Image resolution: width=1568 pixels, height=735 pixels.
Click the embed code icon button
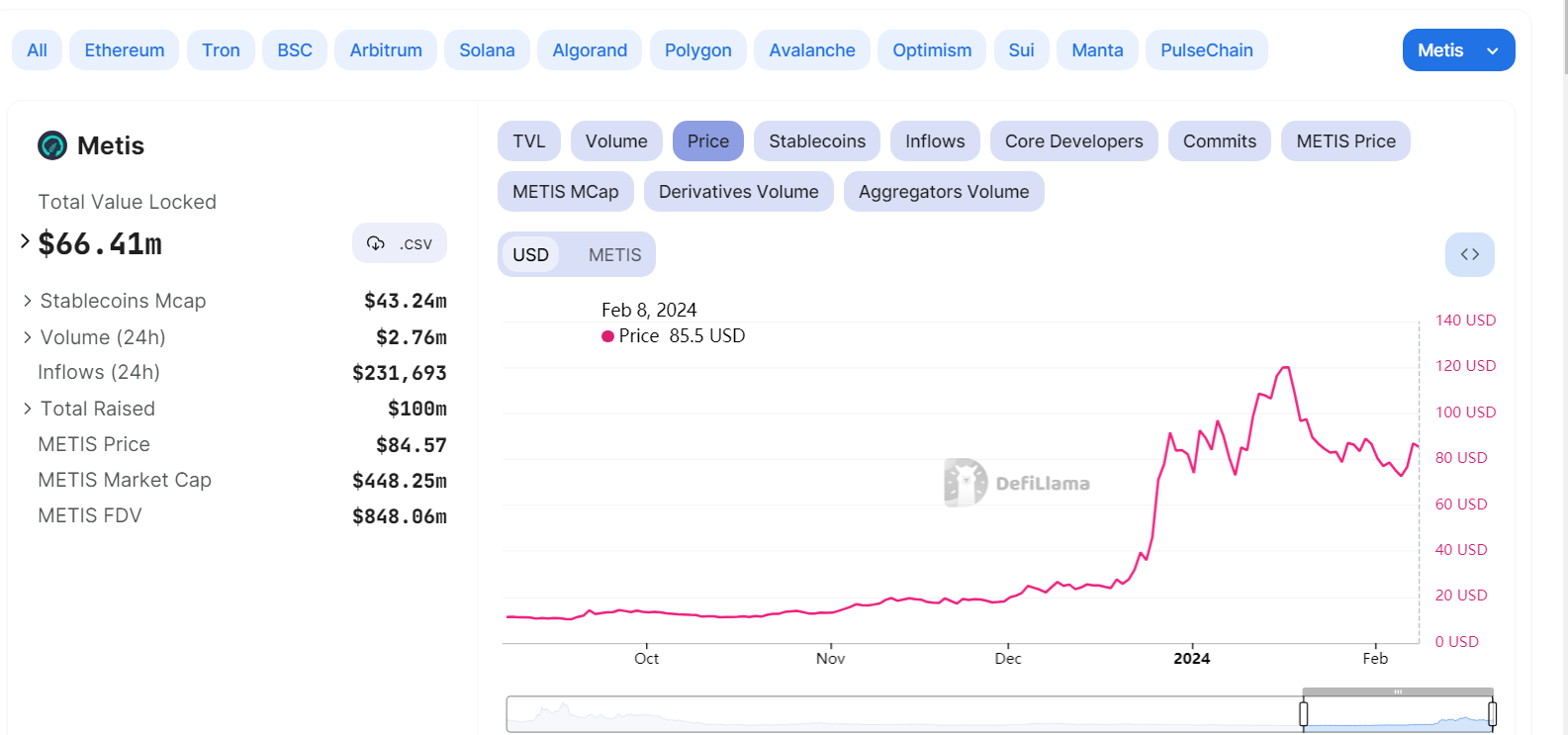click(x=1470, y=254)
